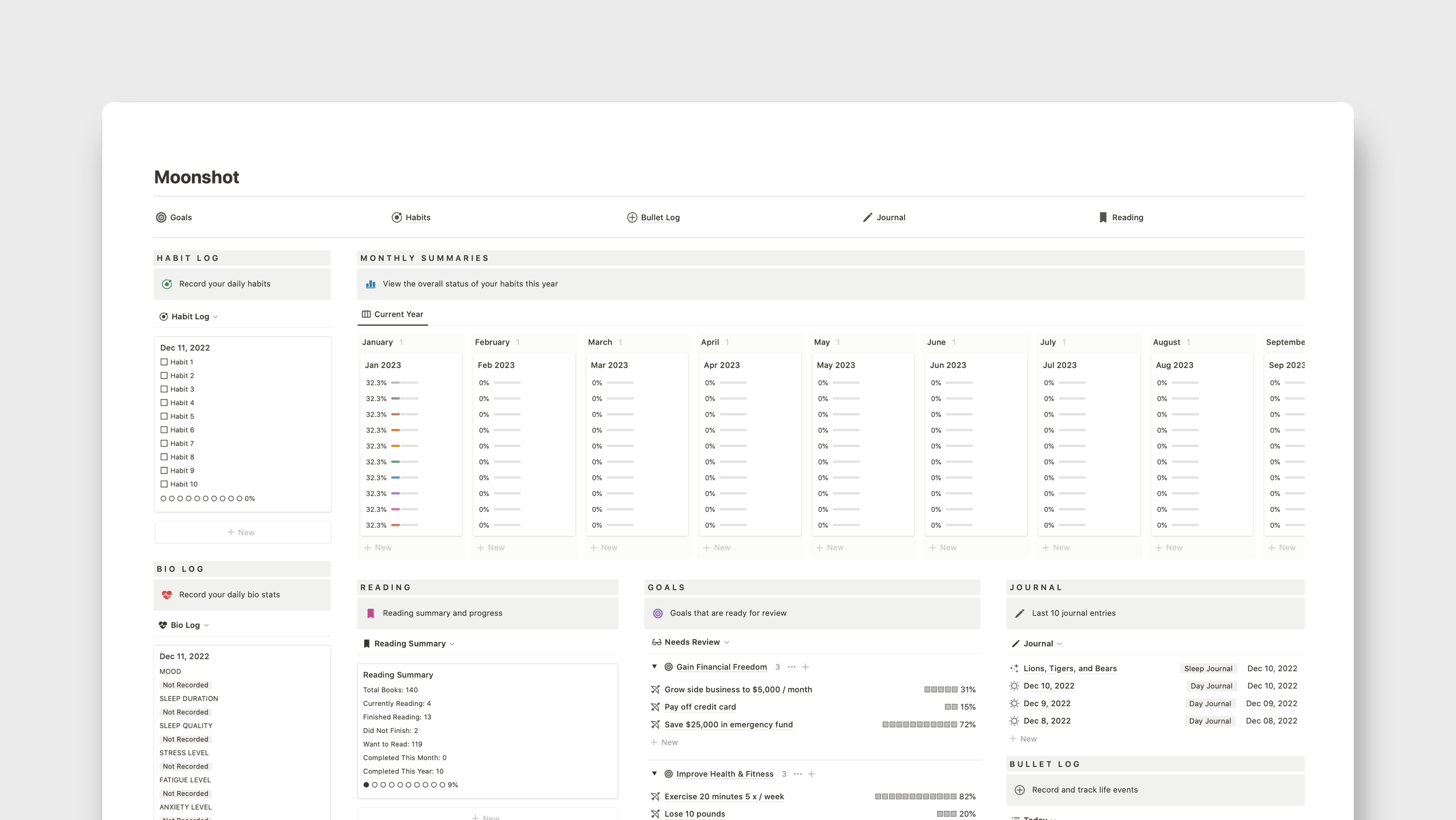
Task: Check the Habit 10 checkbox
Action: (x=164, y=484)
